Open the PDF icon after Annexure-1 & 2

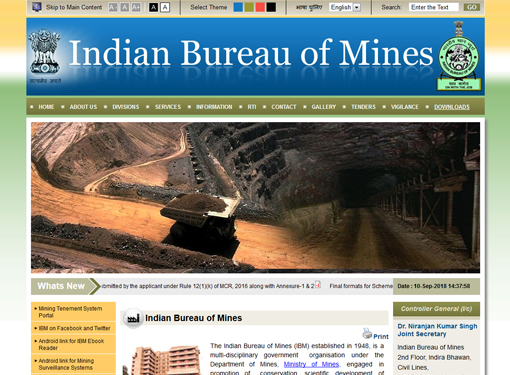coord(318,285)
